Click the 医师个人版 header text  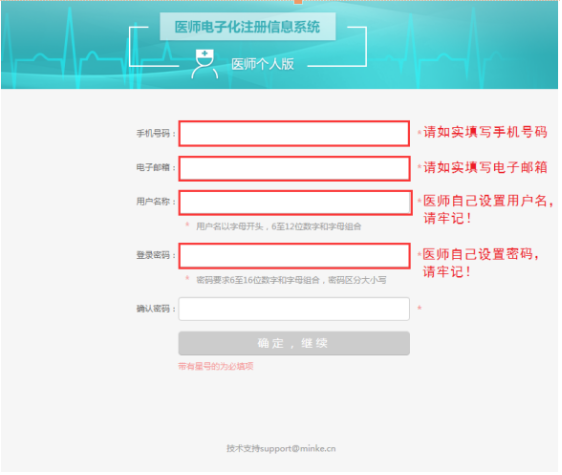262,64
